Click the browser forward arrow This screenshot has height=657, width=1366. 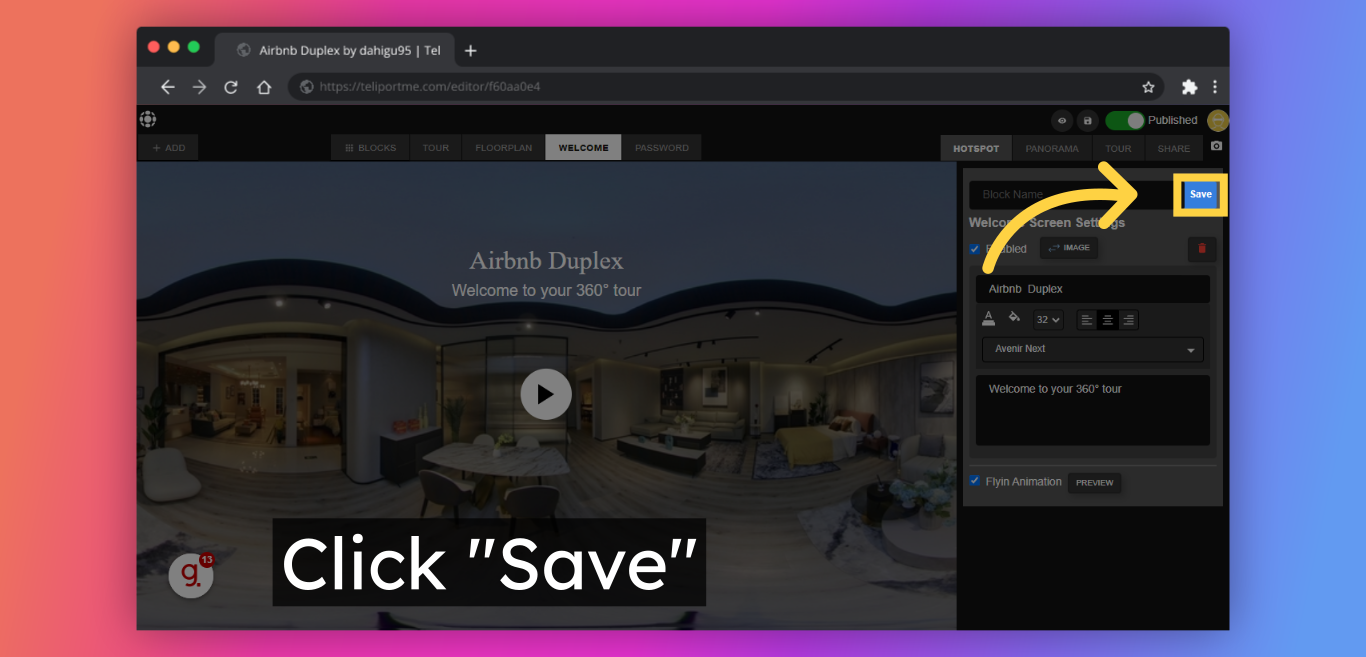pos(199,87)
